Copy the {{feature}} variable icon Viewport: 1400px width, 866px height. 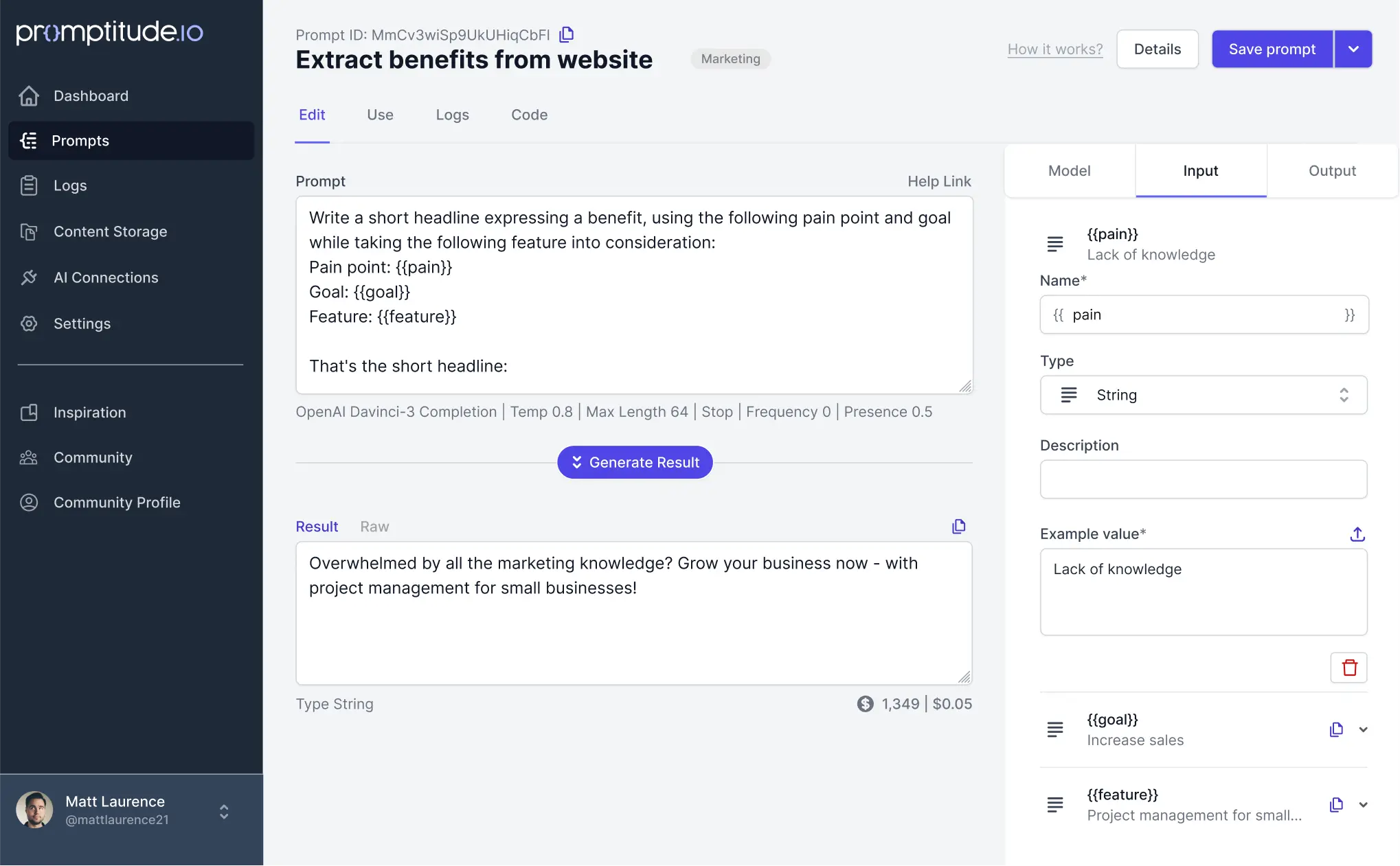pyautogui.click(x=1335, y=804)
